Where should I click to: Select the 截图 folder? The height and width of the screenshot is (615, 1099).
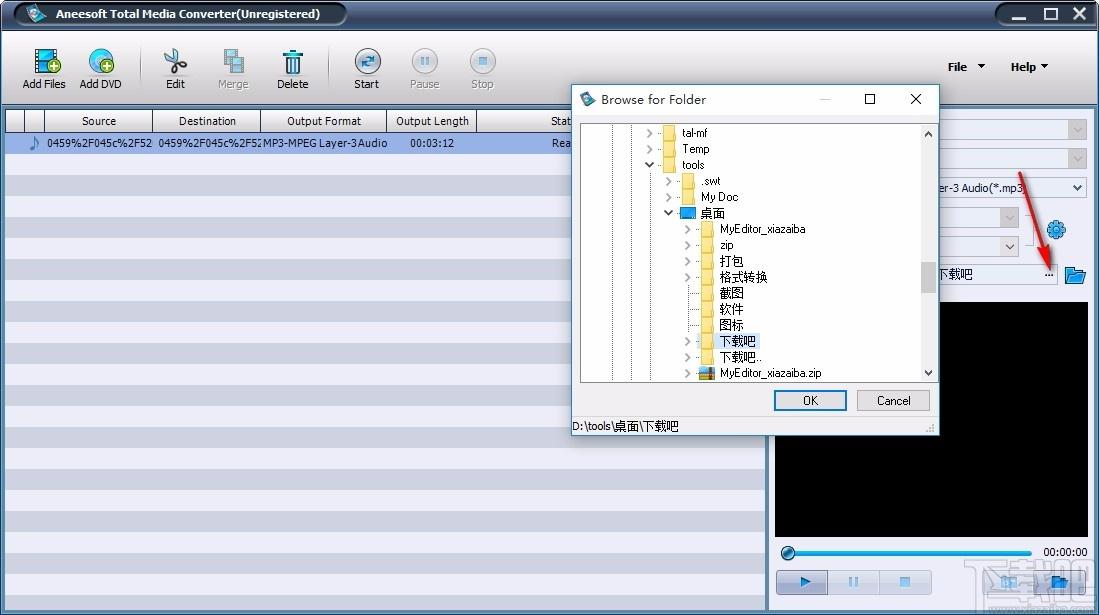731,293
